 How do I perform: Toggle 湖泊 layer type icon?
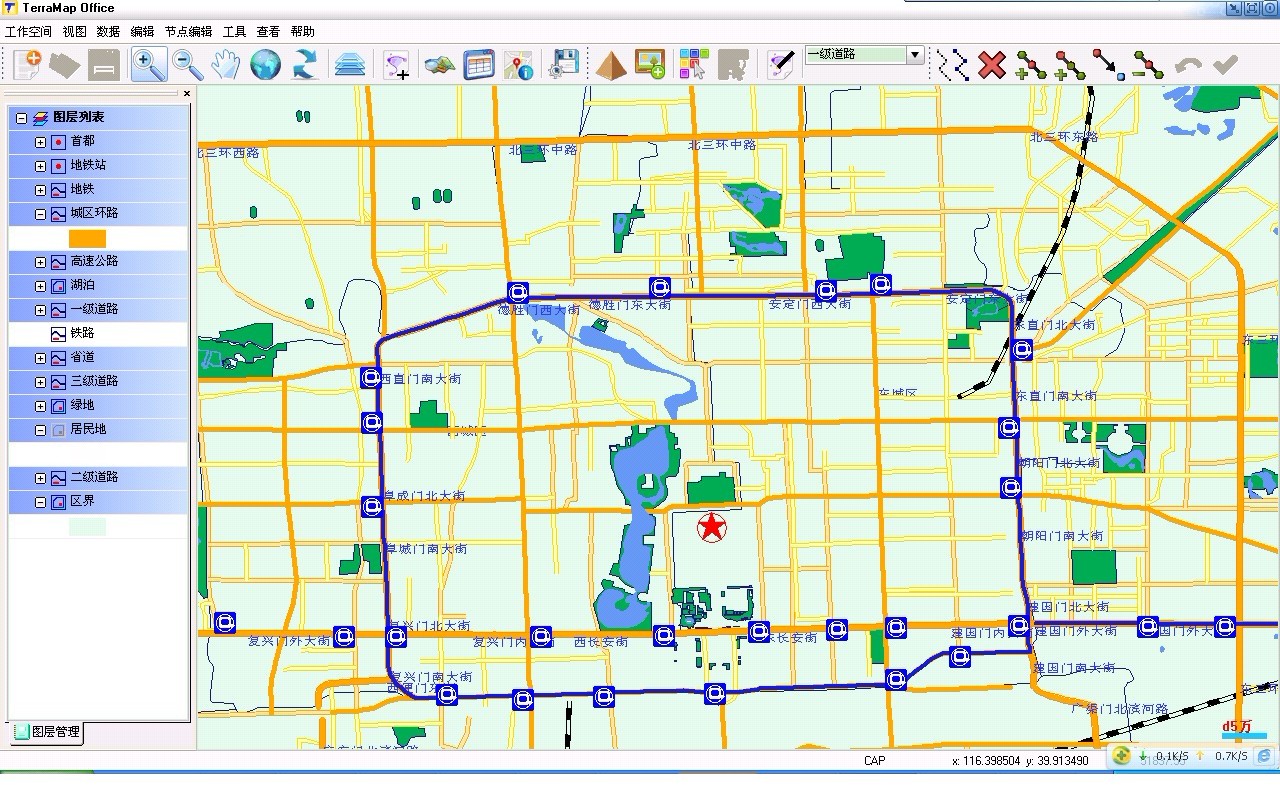coord(58,286)
